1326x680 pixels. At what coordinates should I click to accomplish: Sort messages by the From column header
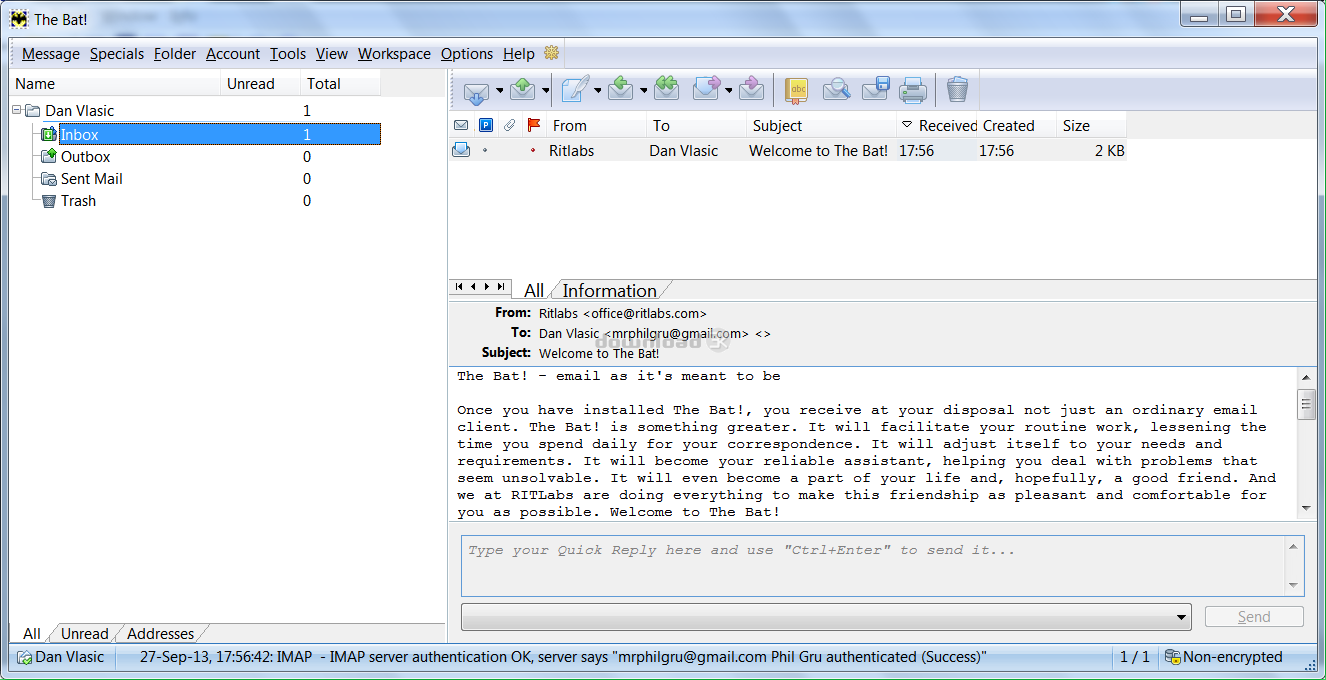(597, 125)
